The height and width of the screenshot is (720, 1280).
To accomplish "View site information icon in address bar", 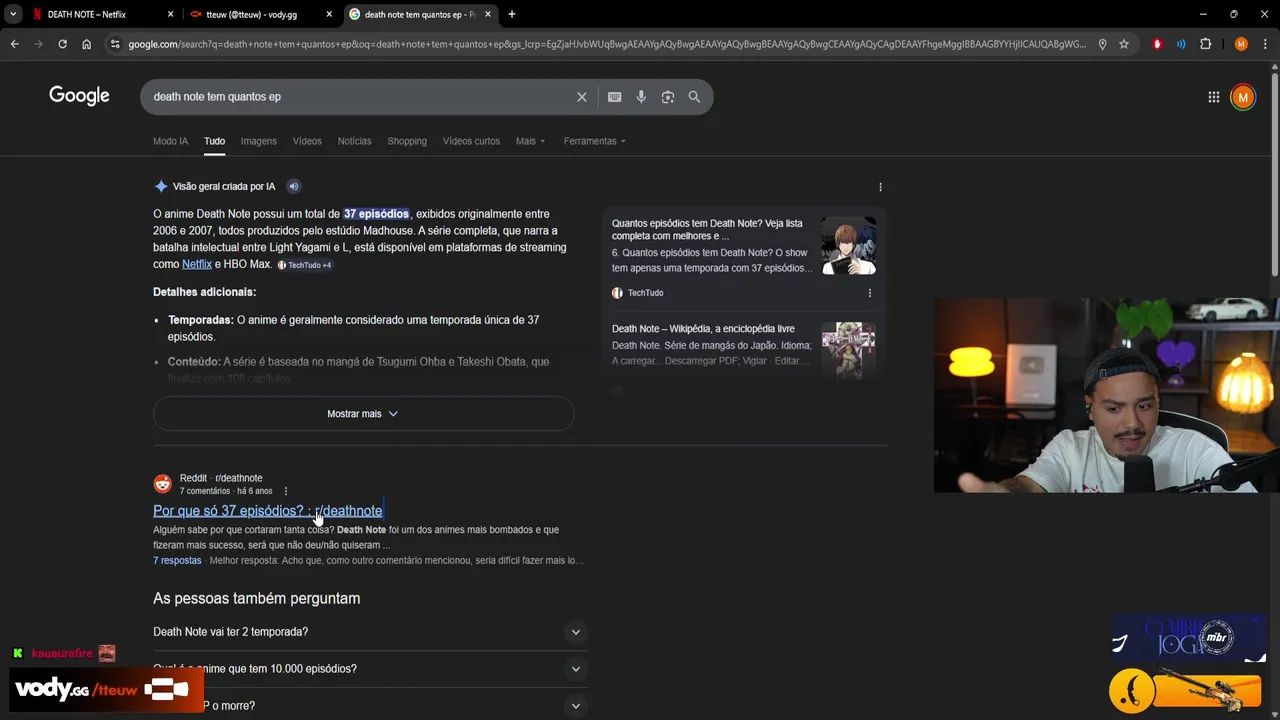I will (115, 44).
